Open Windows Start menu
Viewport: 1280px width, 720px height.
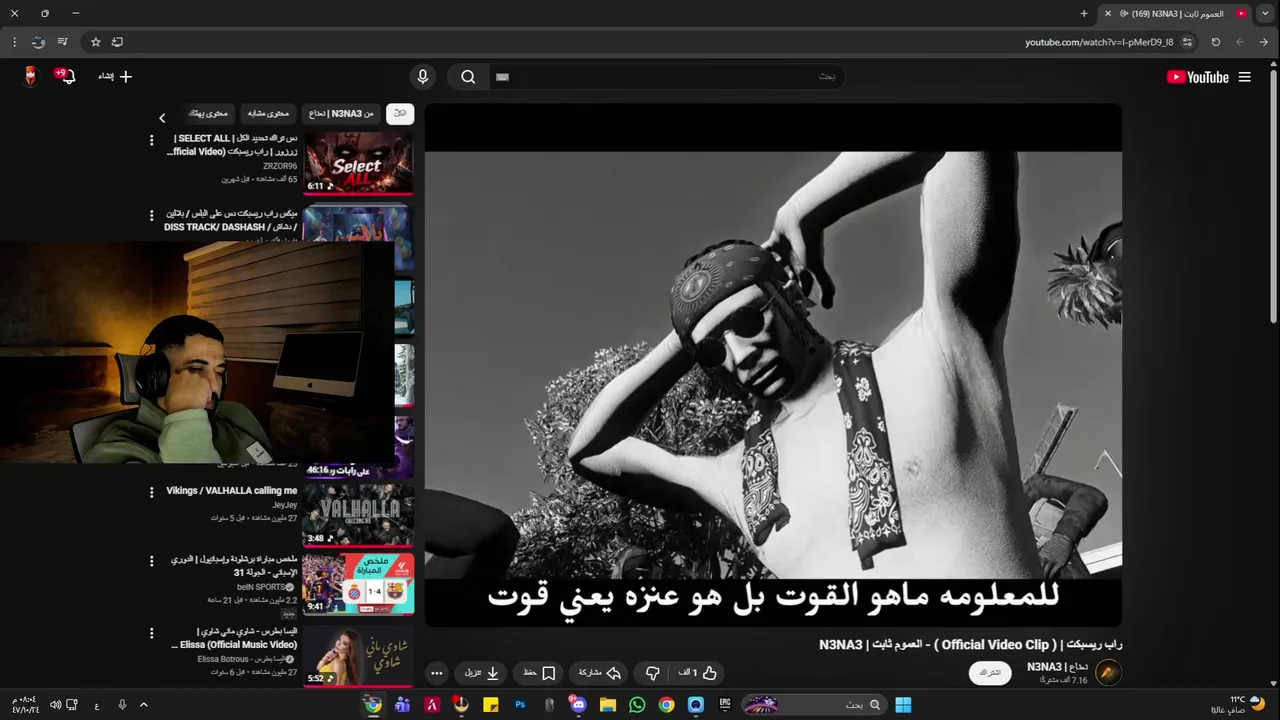point(903,705)
